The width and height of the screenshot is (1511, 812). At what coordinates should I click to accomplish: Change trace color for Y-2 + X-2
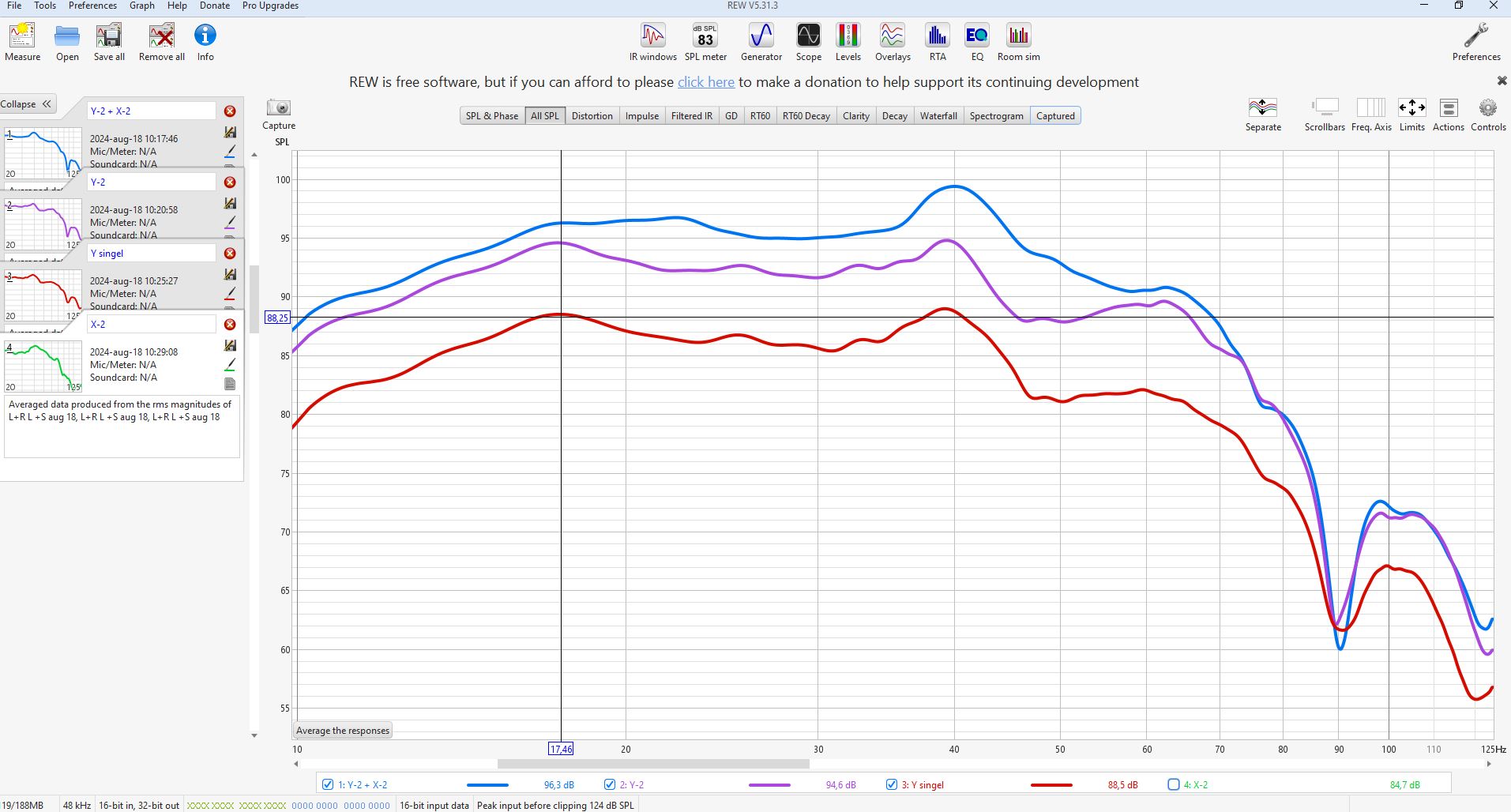pos(230,152)
